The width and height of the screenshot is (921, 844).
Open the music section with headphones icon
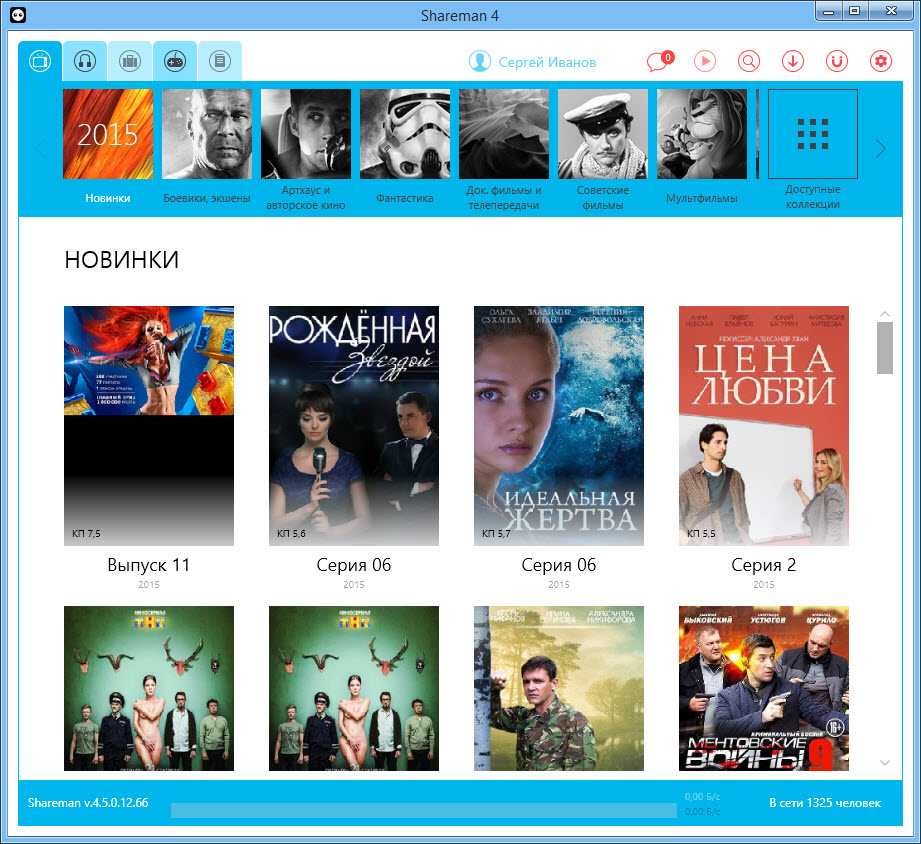point(85,61)
